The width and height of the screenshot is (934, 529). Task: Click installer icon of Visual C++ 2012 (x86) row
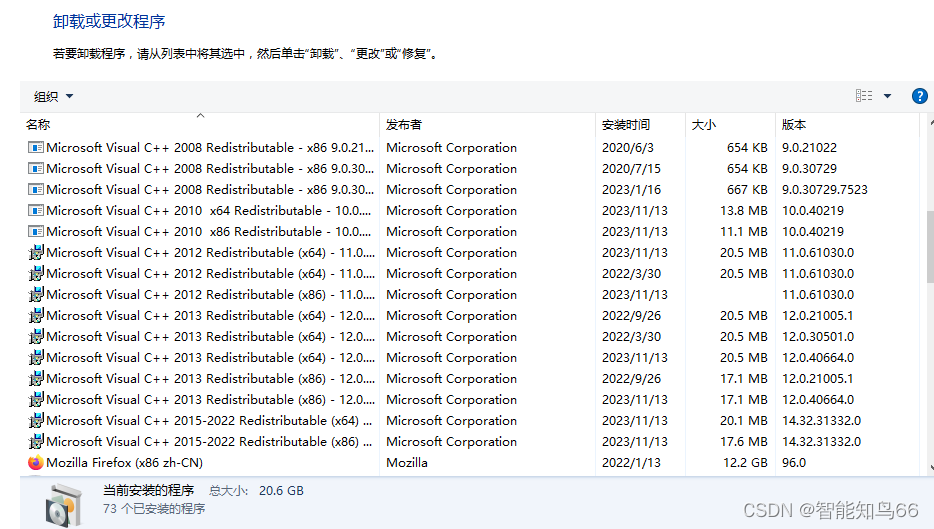[x=36, y=294]
